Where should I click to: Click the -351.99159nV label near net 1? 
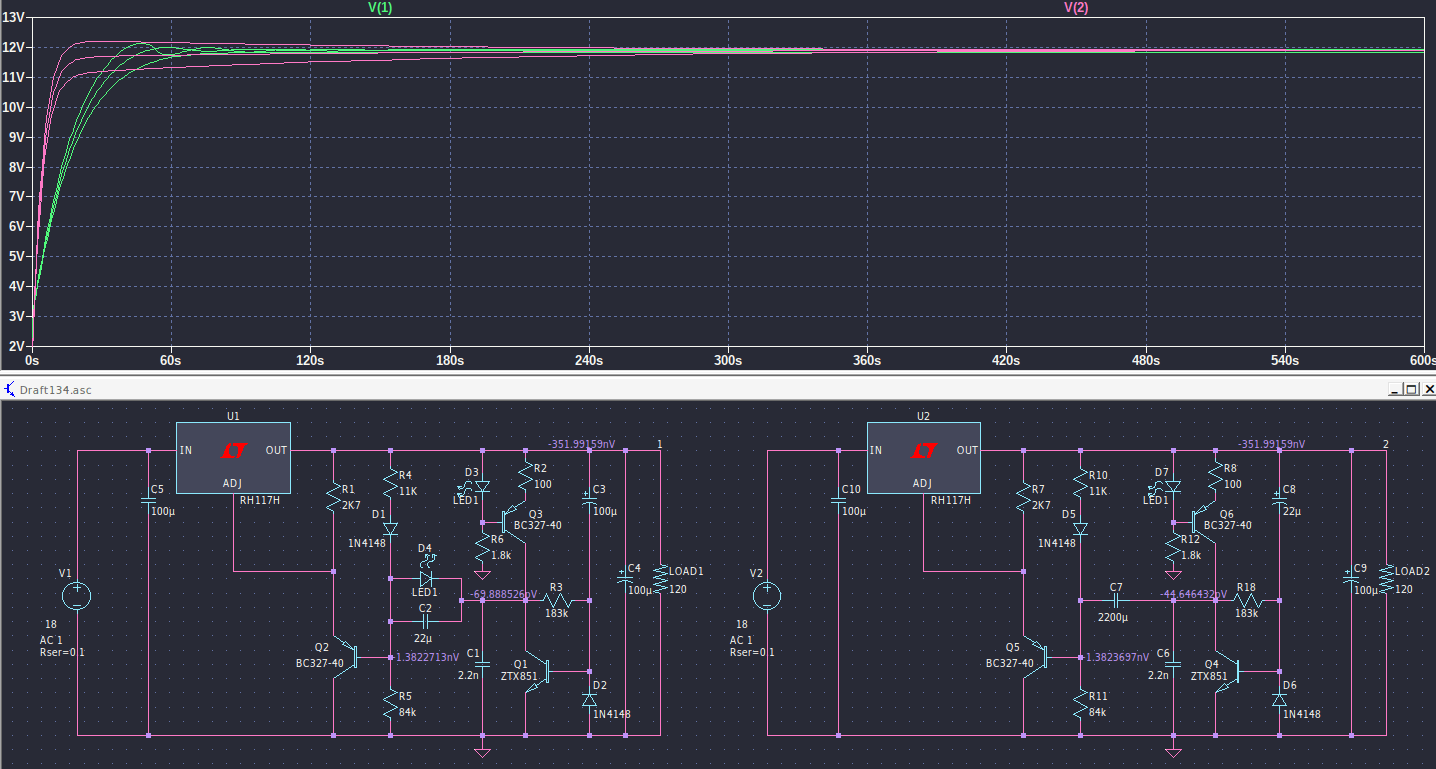point(582,444)
